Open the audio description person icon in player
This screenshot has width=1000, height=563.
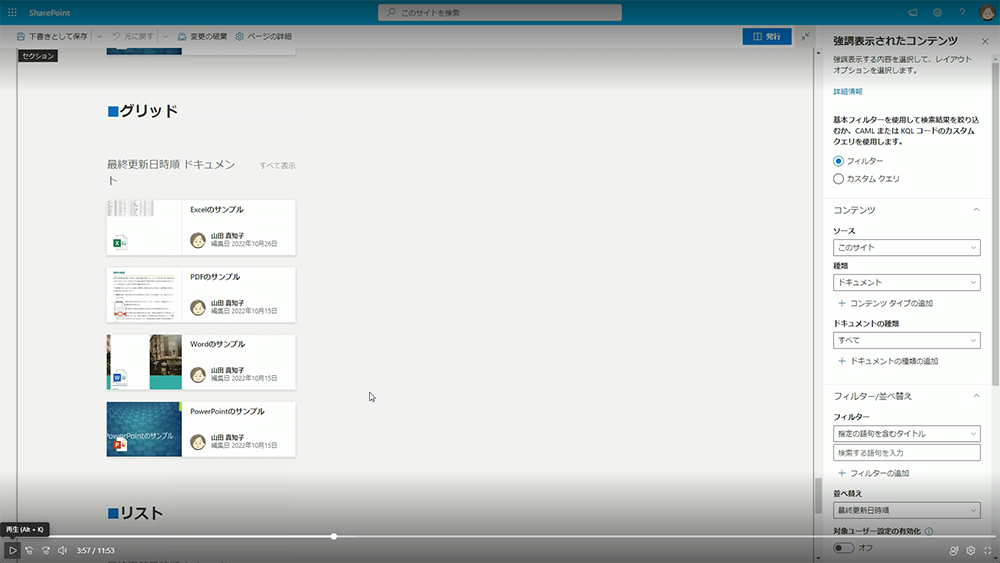(954, 550)
